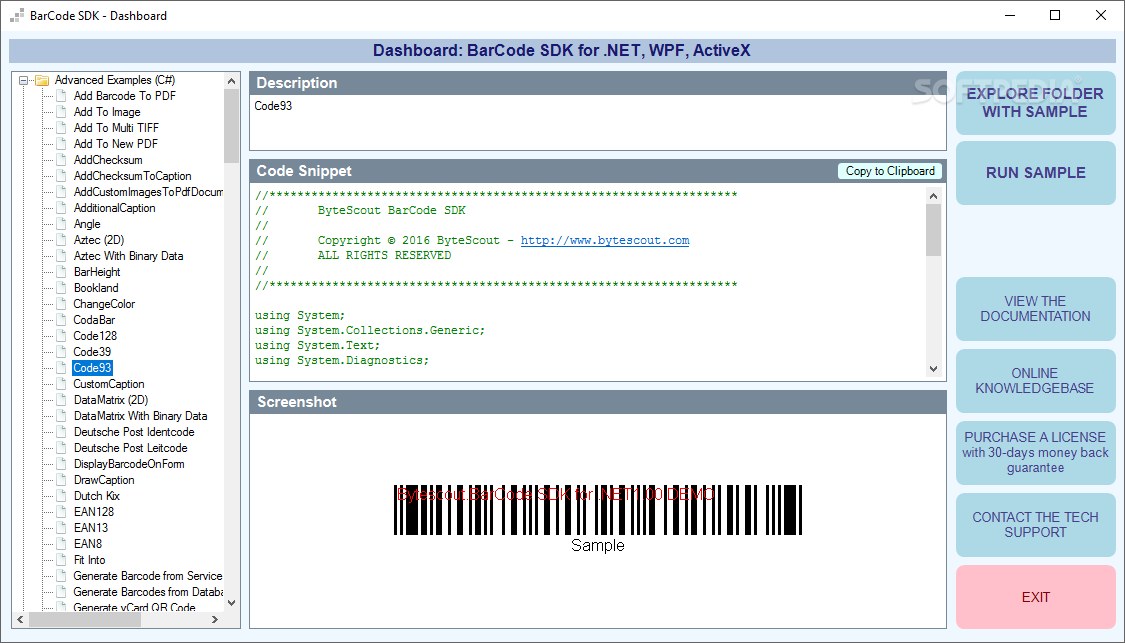
Task: Click the code snippet vertical scrollbar thumb
Action: [933, 230]
